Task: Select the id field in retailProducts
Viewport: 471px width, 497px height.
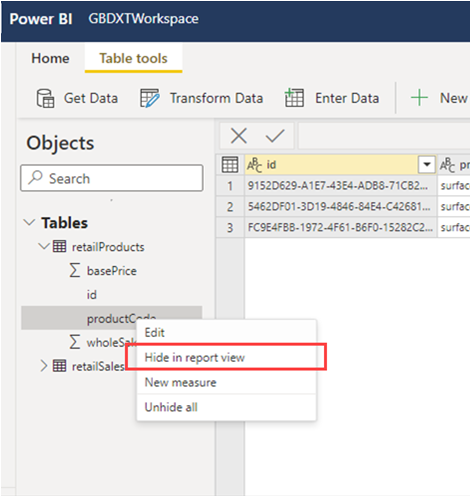Action: pos(92,295)
